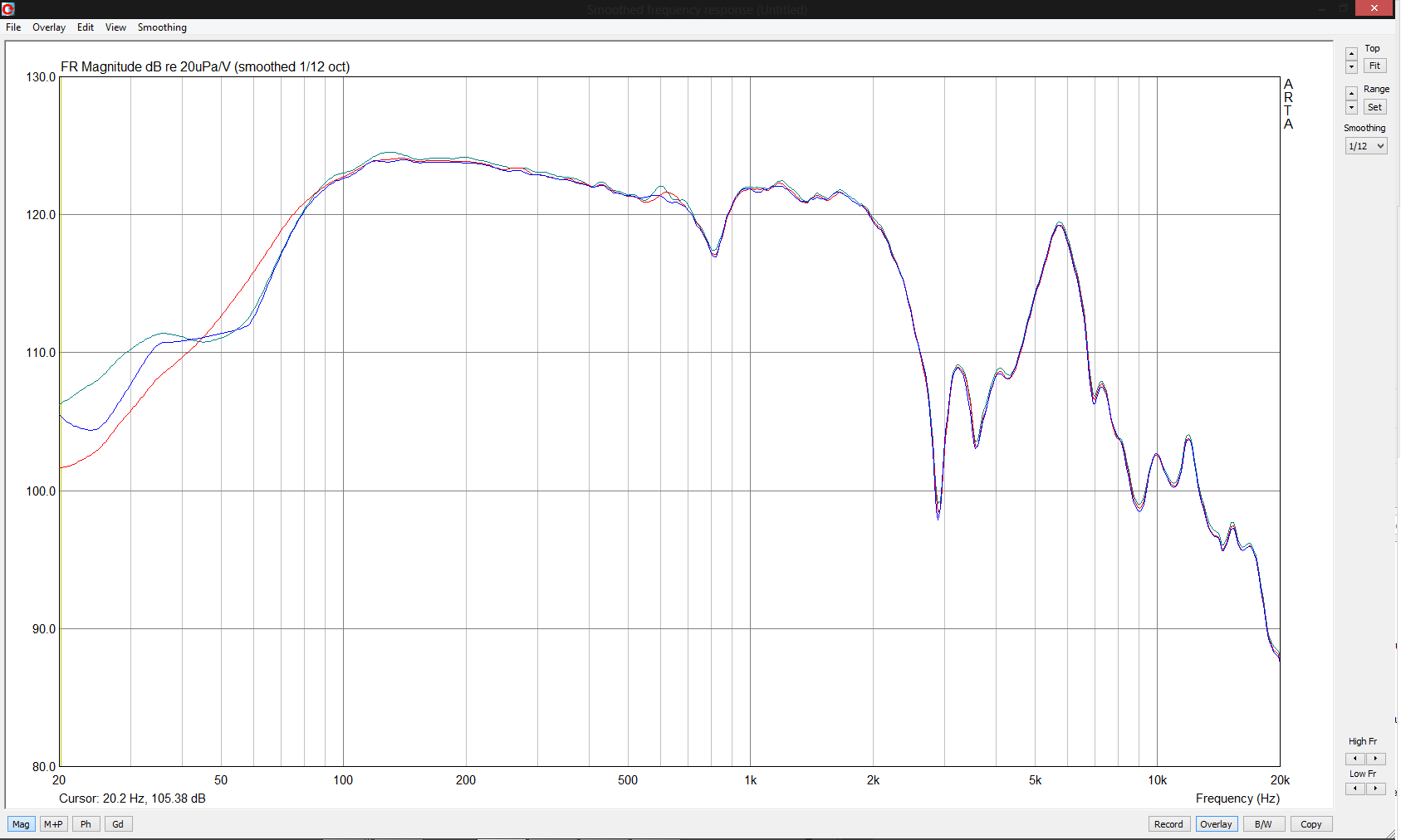Image resolution: width=1401 pixels, height=840 pixels.
Task: Decrease the Top value with down arrow
Action: tap(1351, 67)
